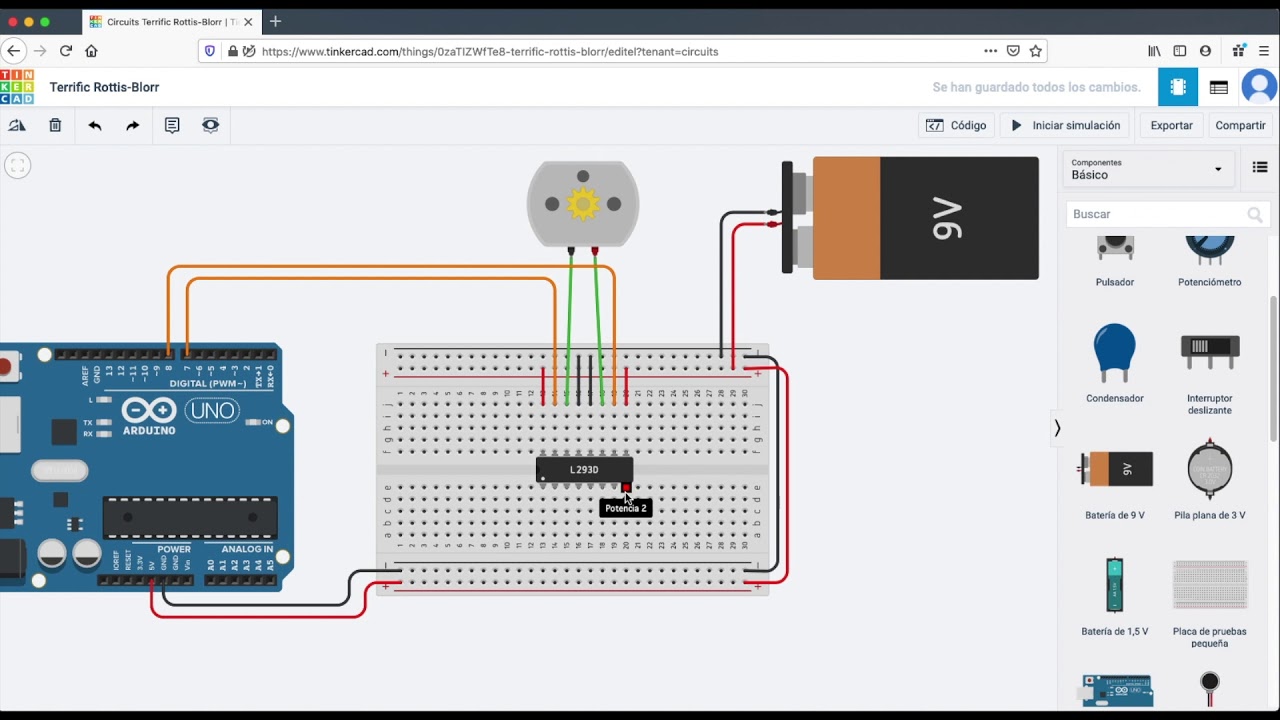
Task: Click the component panel scrollbar
Action: 1273,368
